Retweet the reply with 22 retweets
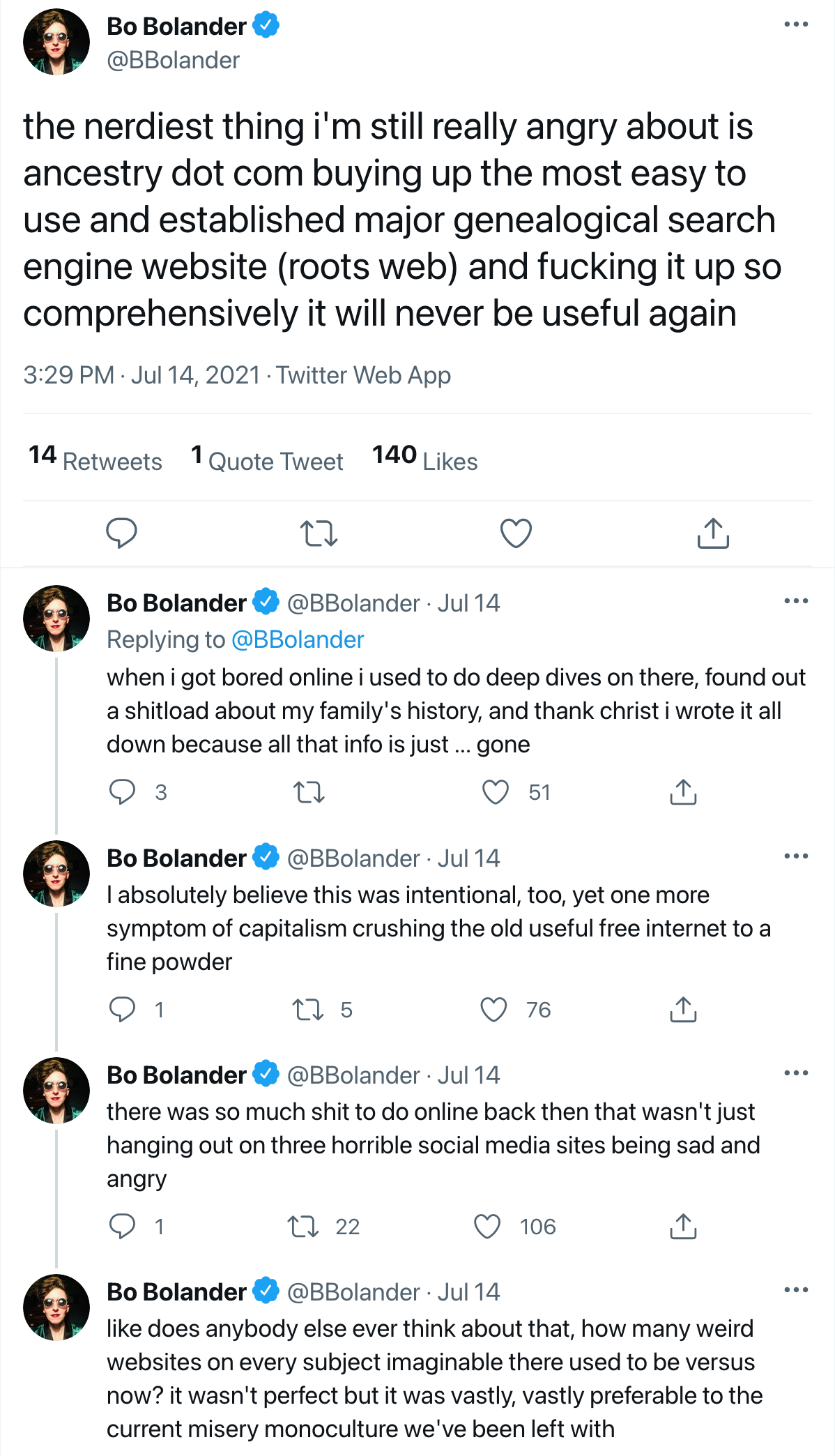835x1456 pixels. click(304, 1227)
